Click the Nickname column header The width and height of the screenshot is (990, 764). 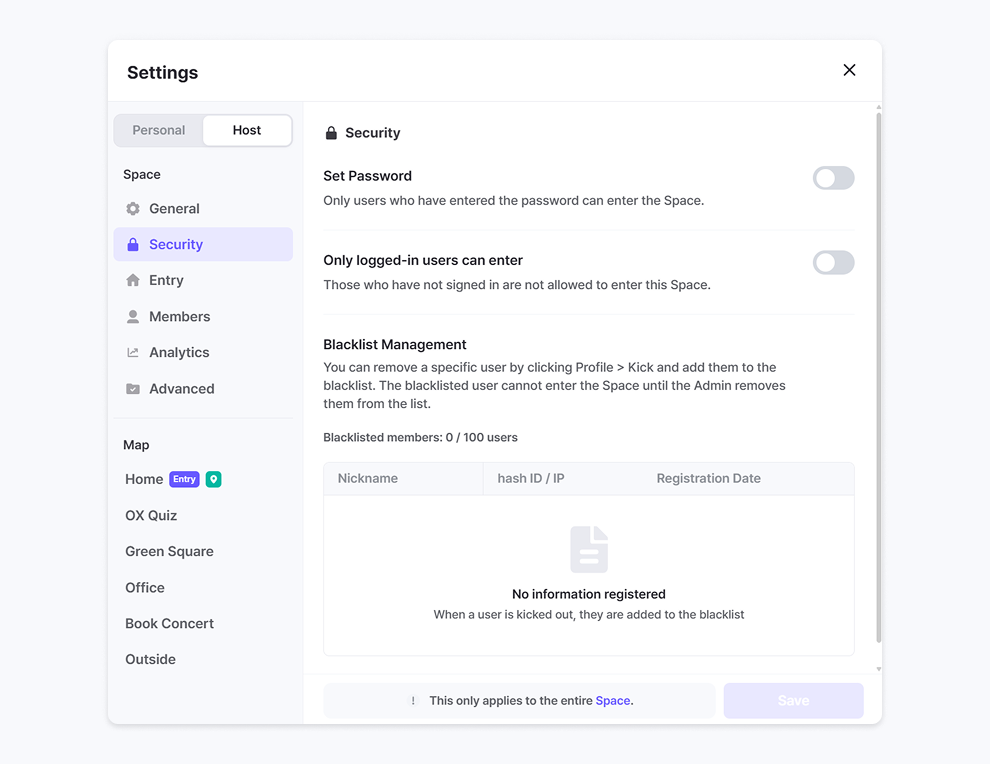pyautogui.click(x=368, y=479)
